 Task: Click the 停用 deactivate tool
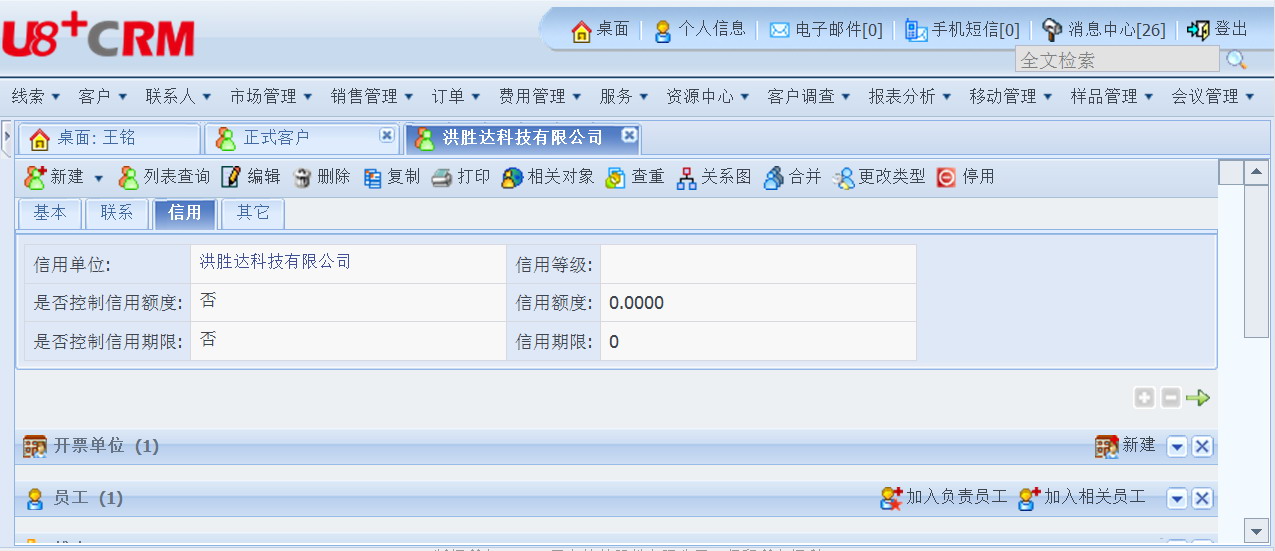tap(966, 177)
